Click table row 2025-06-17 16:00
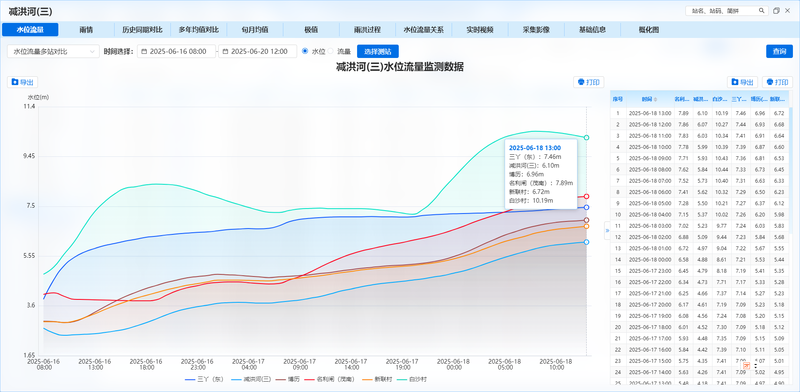Viewport: 800px width, 392px height. pyautogui.click(x=700, y=349)
